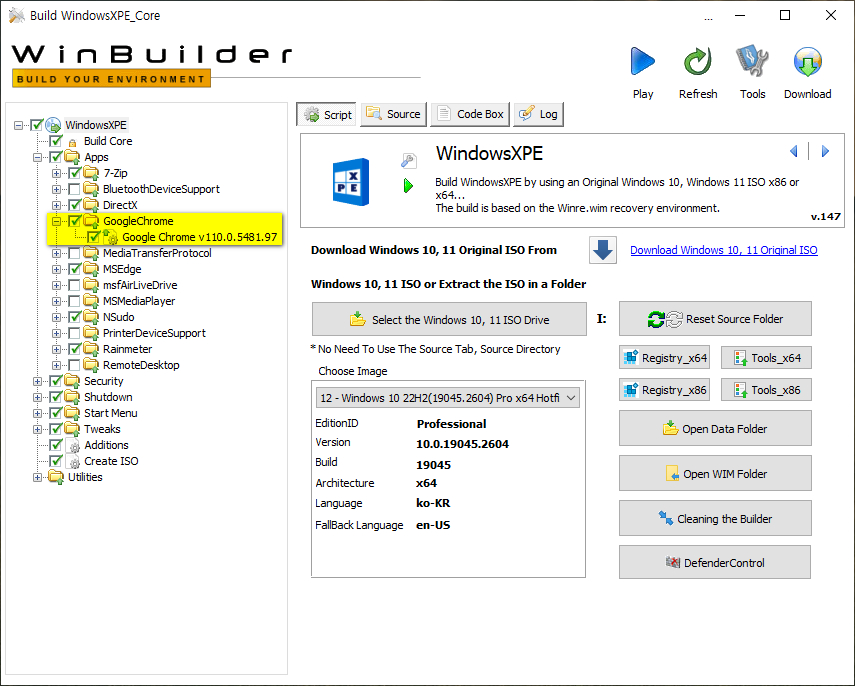Click the Tweaks folder icon
This screenshot has width=855, height=686.
[72, 429]
